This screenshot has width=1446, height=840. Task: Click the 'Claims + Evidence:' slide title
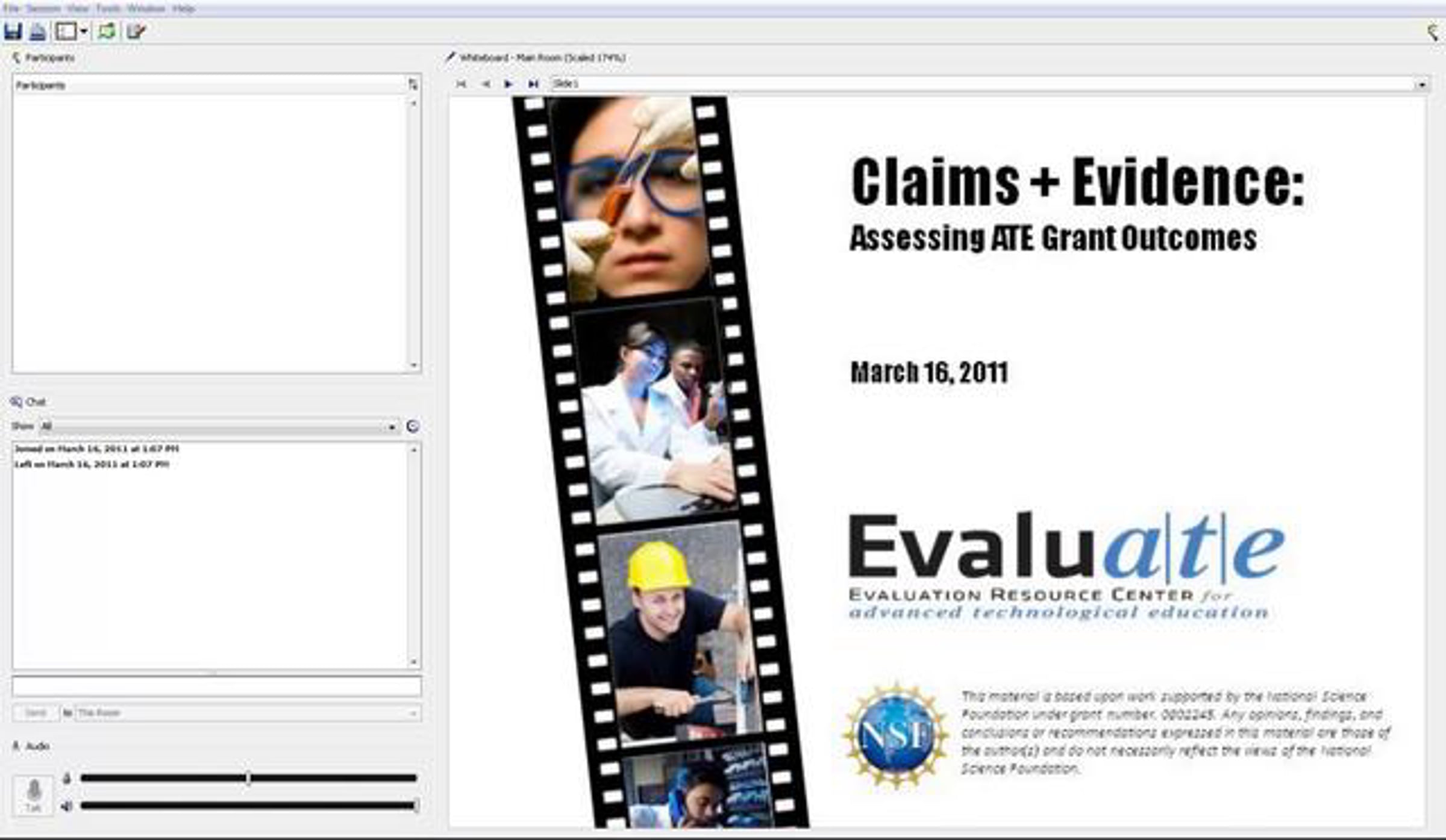click(1077, 182)
